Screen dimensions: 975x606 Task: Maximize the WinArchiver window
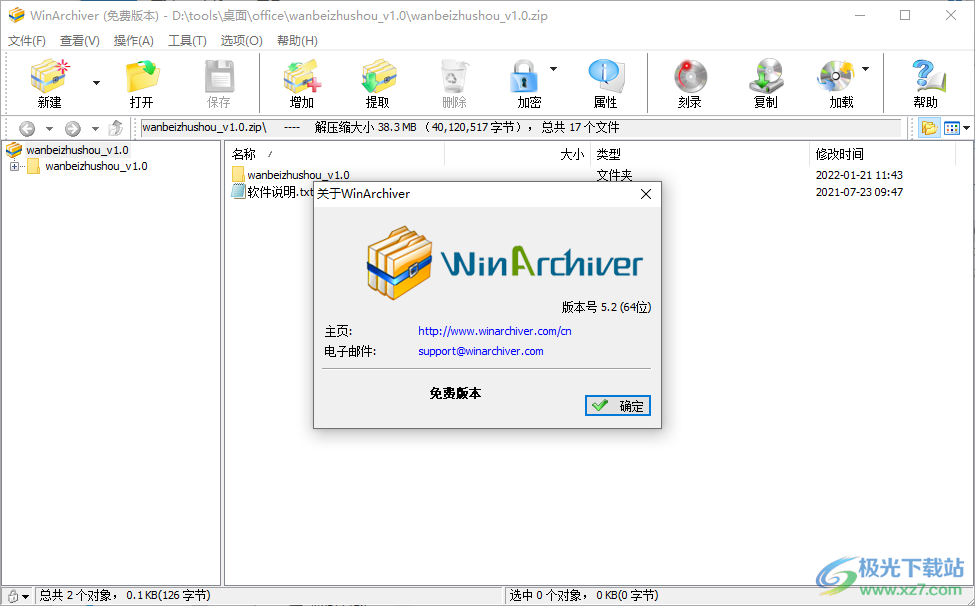click(905, 15)
